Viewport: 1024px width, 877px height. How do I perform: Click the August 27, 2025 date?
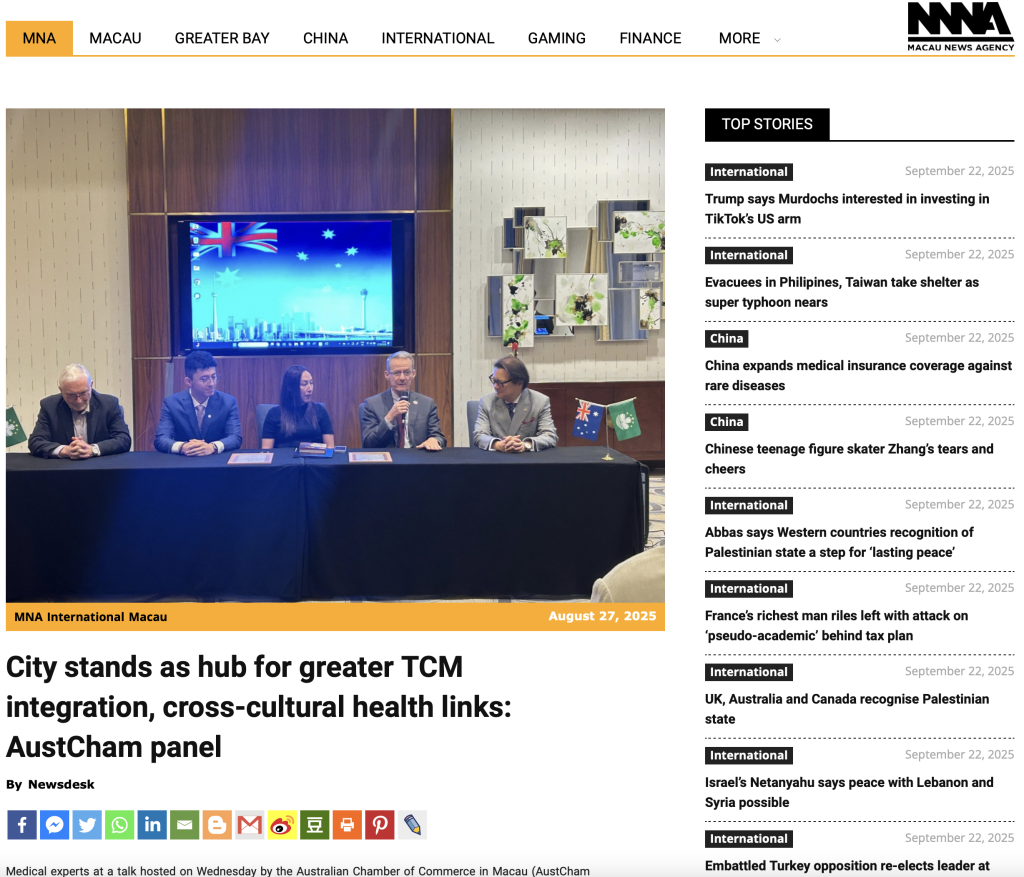click(x=602, y=616)
